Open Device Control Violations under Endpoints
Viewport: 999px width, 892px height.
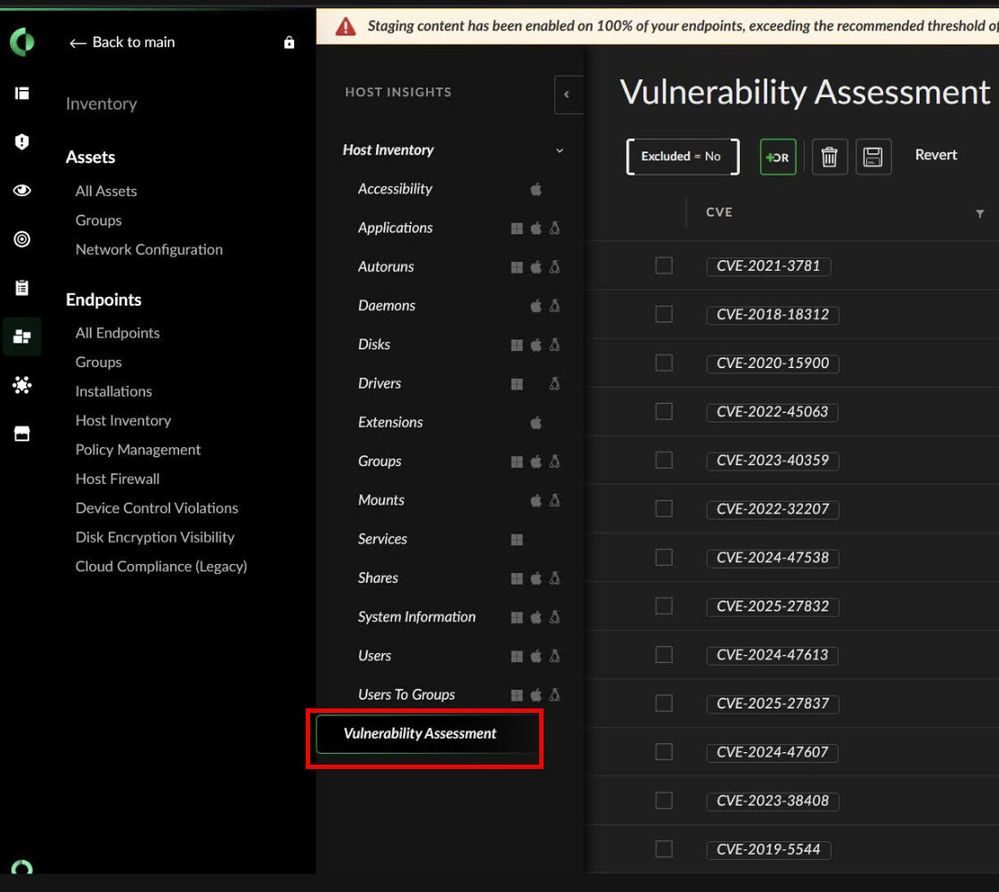(157, 508)
